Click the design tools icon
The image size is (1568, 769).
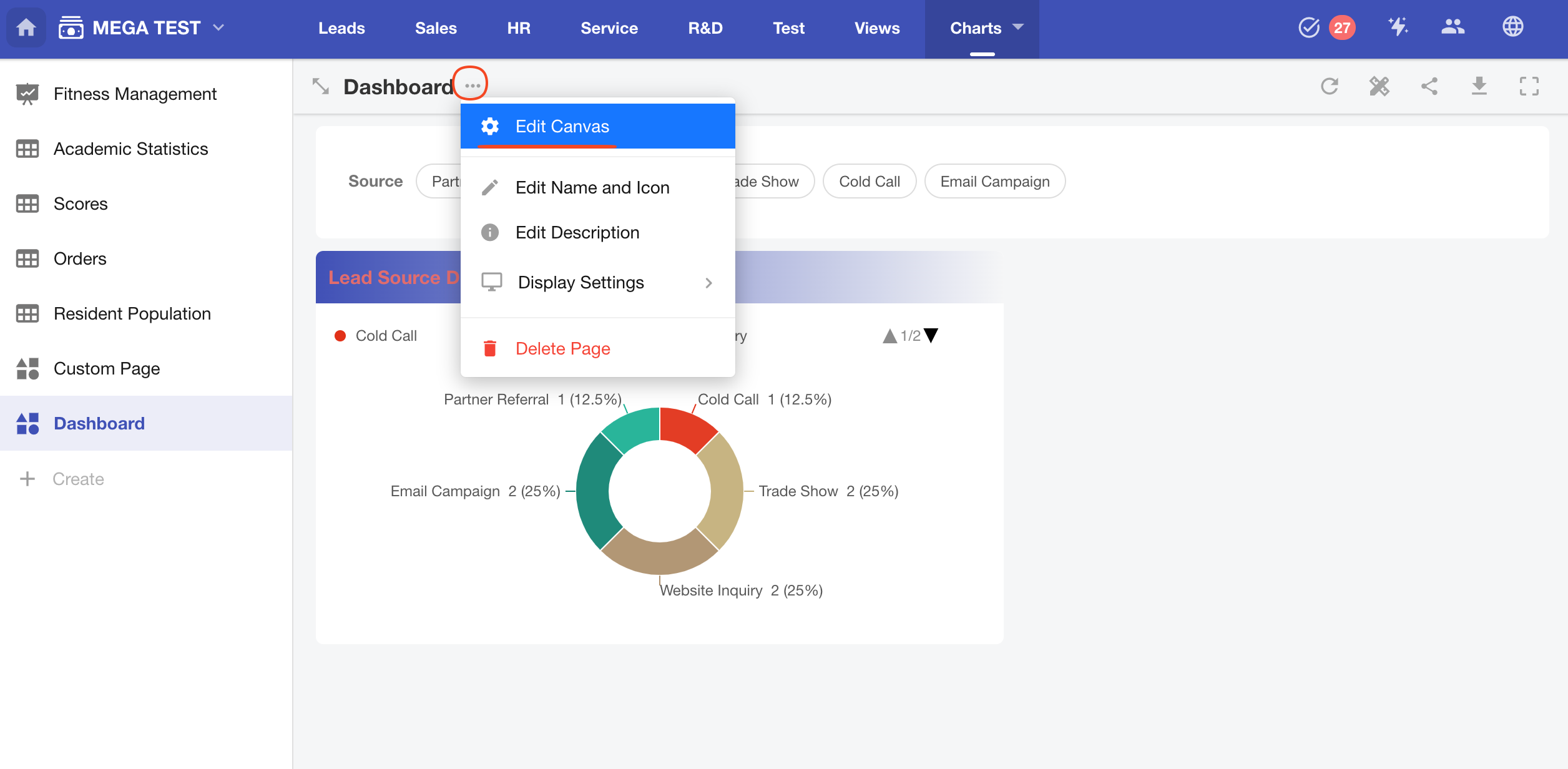(x=1379, y=86)
